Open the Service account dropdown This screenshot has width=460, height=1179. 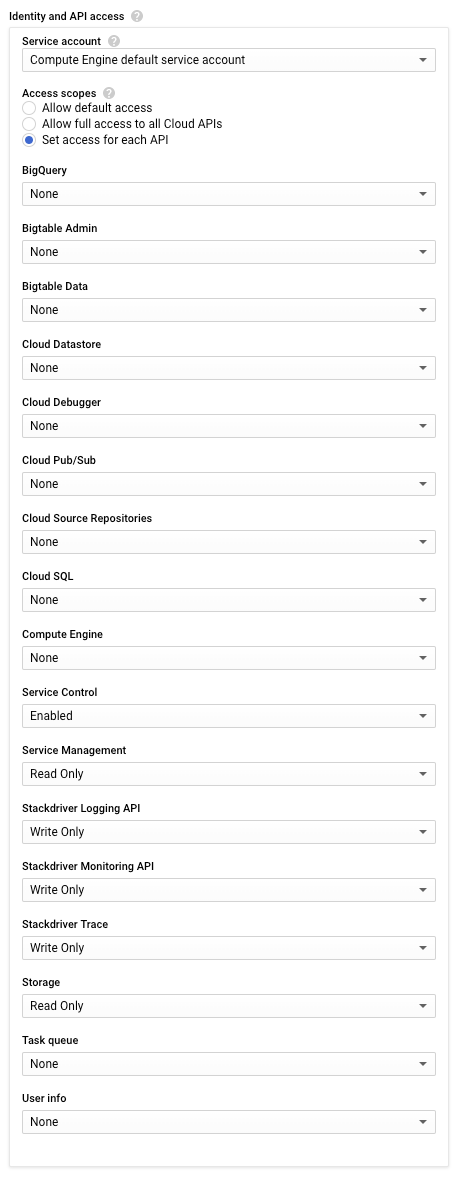tap(228, 60)
